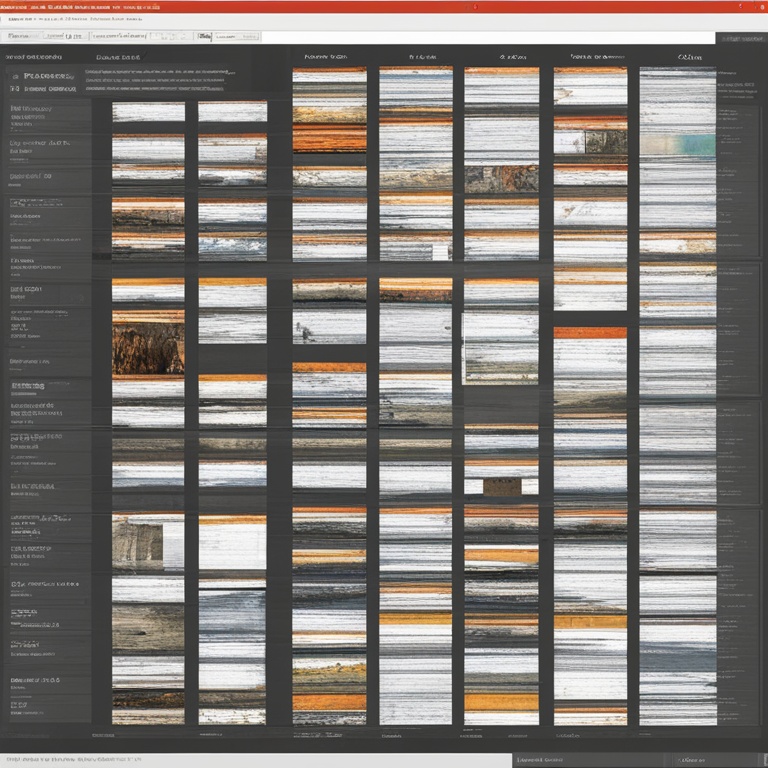Click the small icon beside the toolbar input field
Screen dimensions: 768x768
tap(204, 36)
